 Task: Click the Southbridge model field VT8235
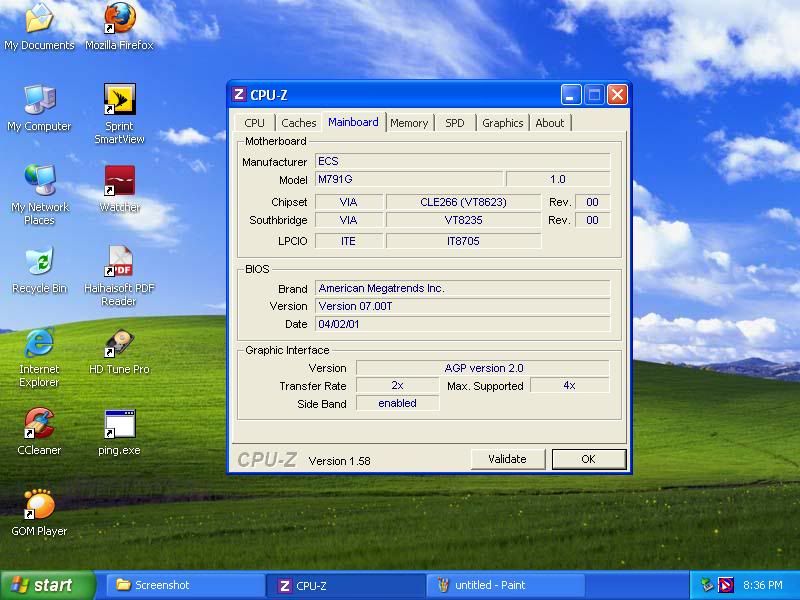[x=463, y=220]
